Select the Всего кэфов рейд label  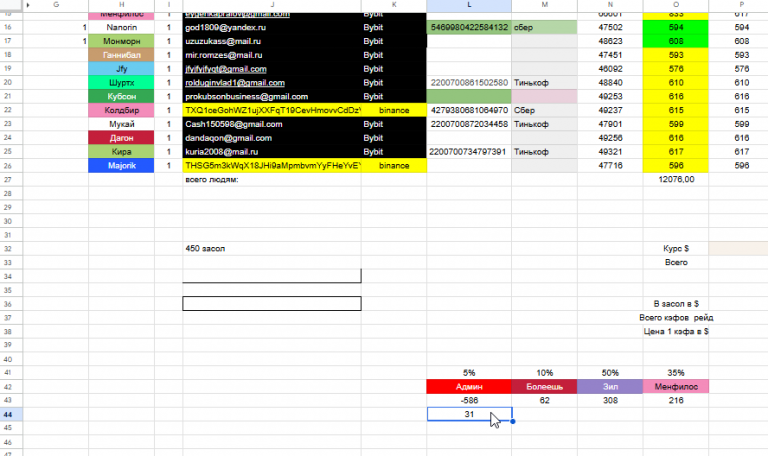pyautogui.click(x=676, y=317)
